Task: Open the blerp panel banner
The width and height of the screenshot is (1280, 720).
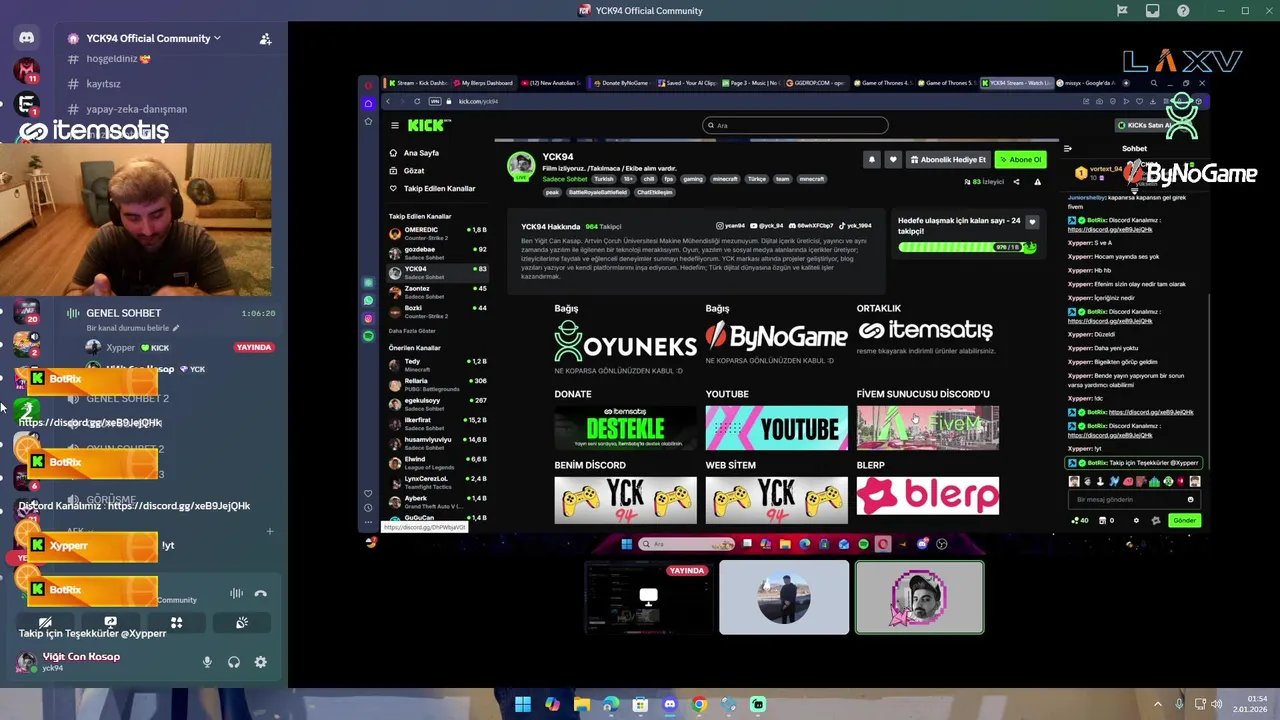Action: [927, 495]
